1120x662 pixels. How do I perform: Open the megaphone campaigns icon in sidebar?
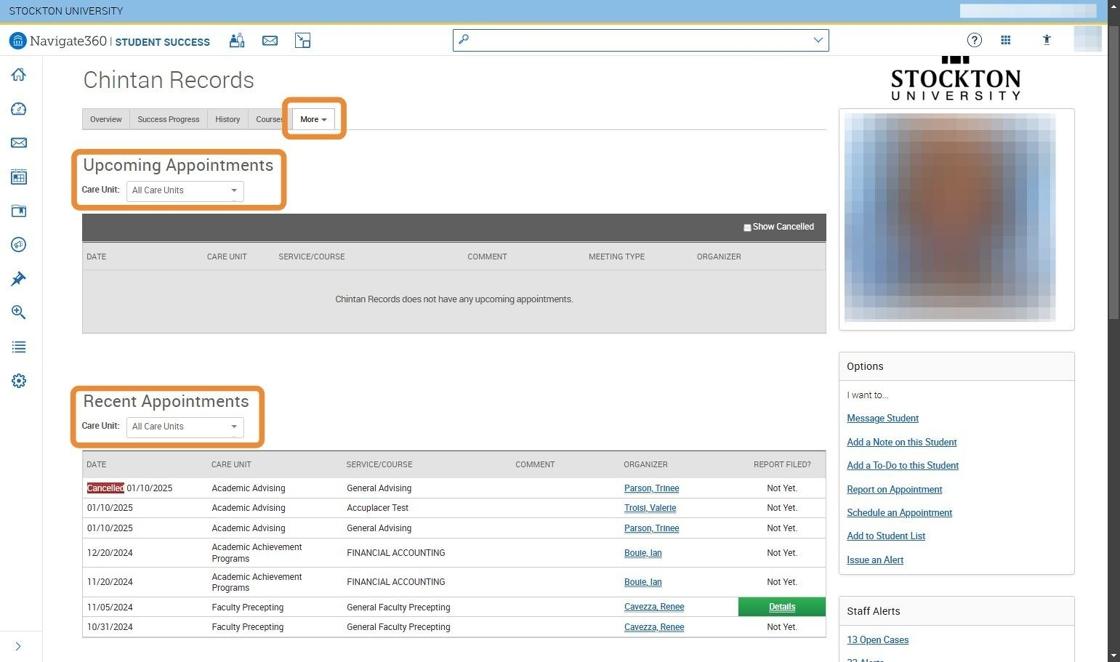pyautogui.click(x=19, y=245)
